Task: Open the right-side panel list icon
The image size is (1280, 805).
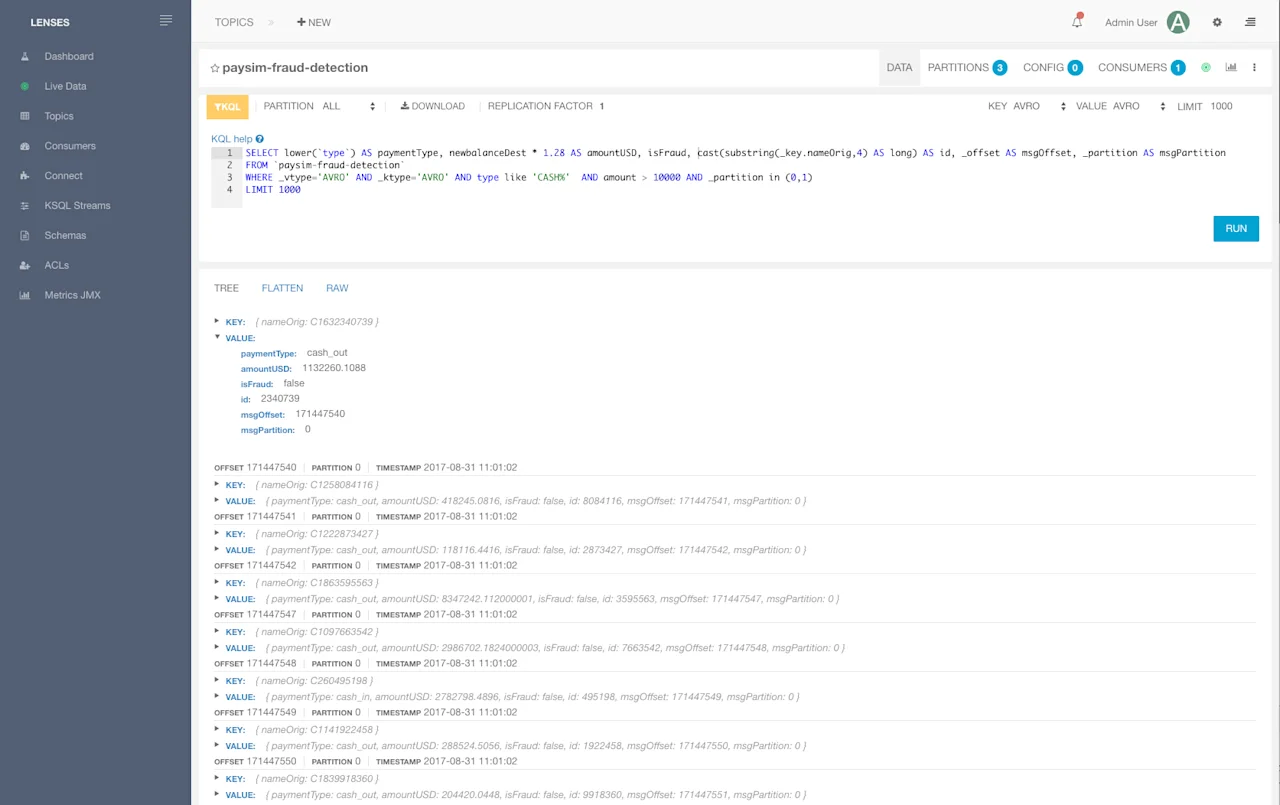Action: pyautogui.click(x=1250, y=22)
